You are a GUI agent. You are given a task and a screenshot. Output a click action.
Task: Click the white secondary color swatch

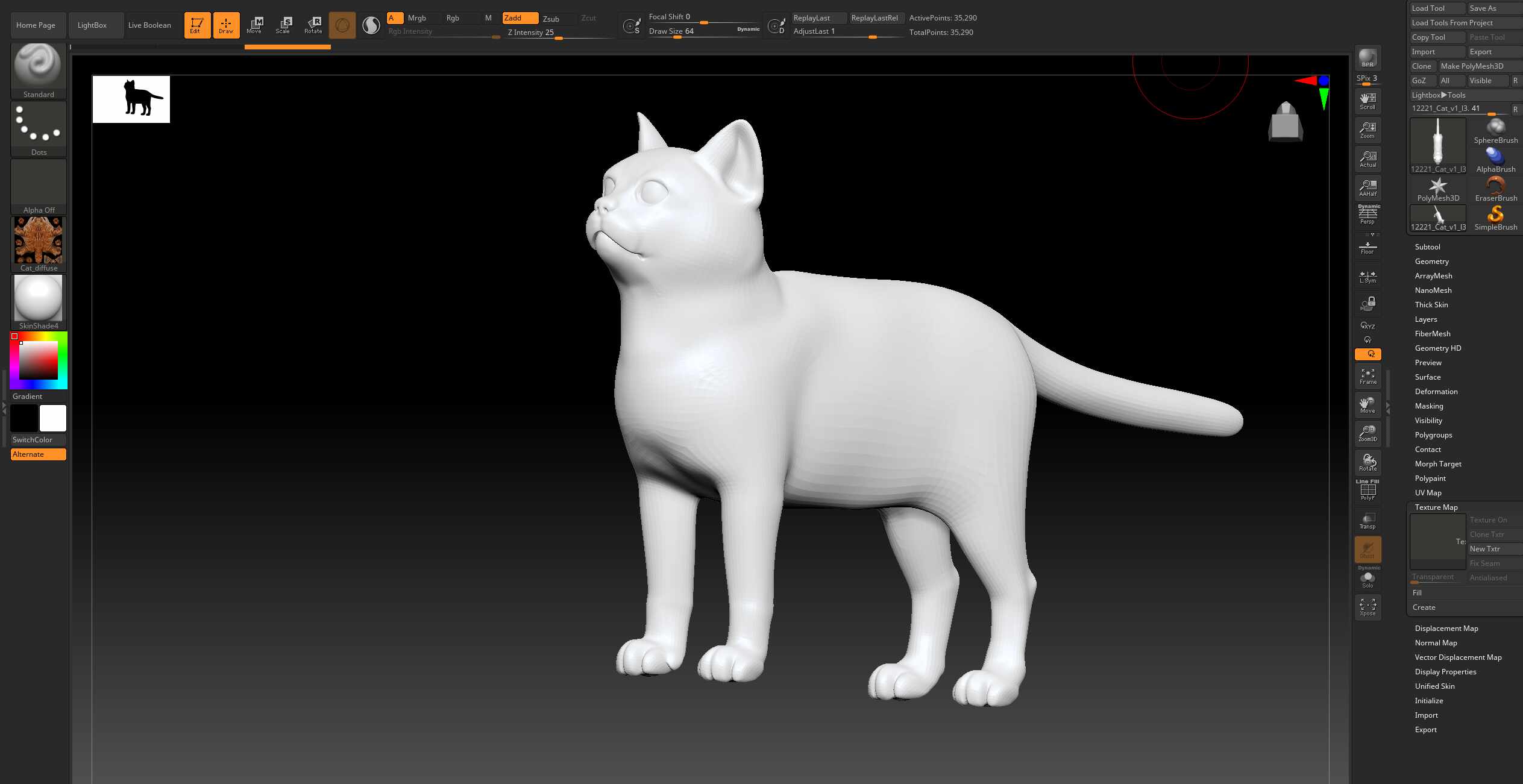point(53,418)
